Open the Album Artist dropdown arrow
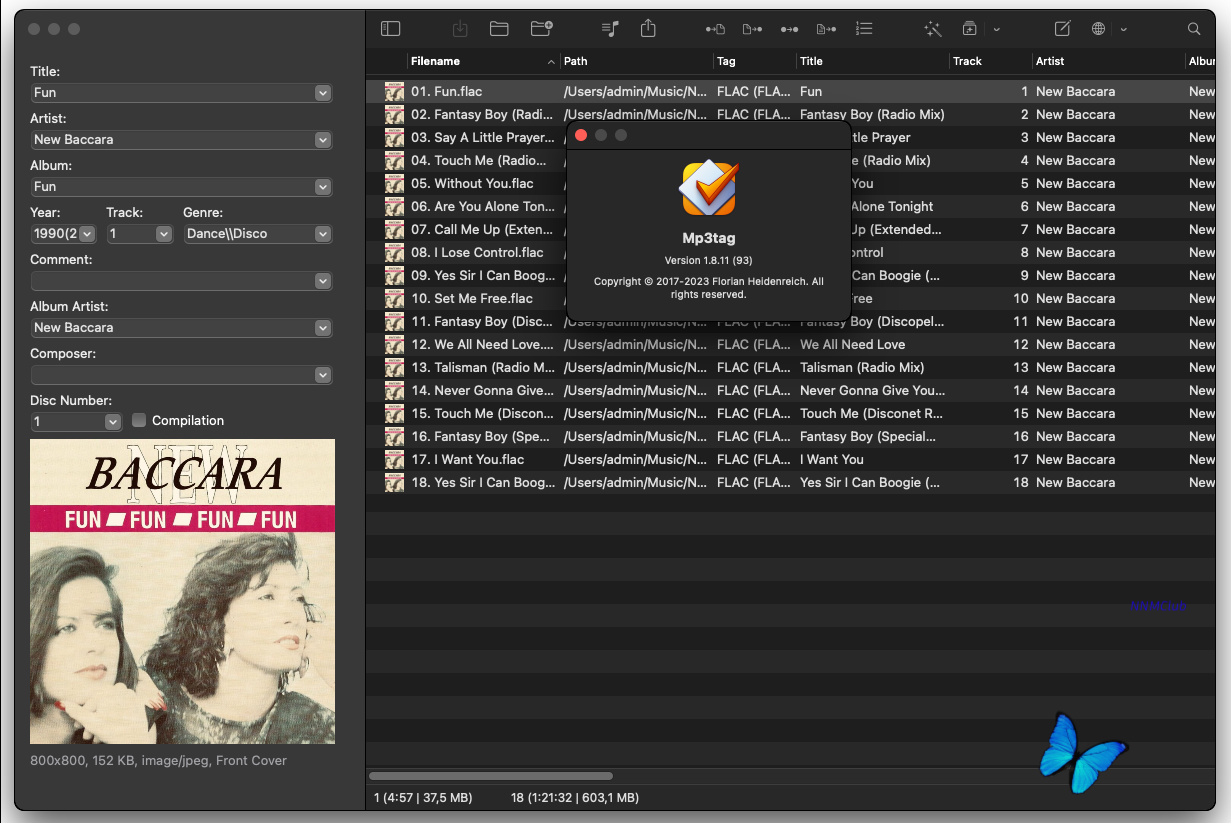This screenshot has width=1231, height=823. click(x=322, y=328)
